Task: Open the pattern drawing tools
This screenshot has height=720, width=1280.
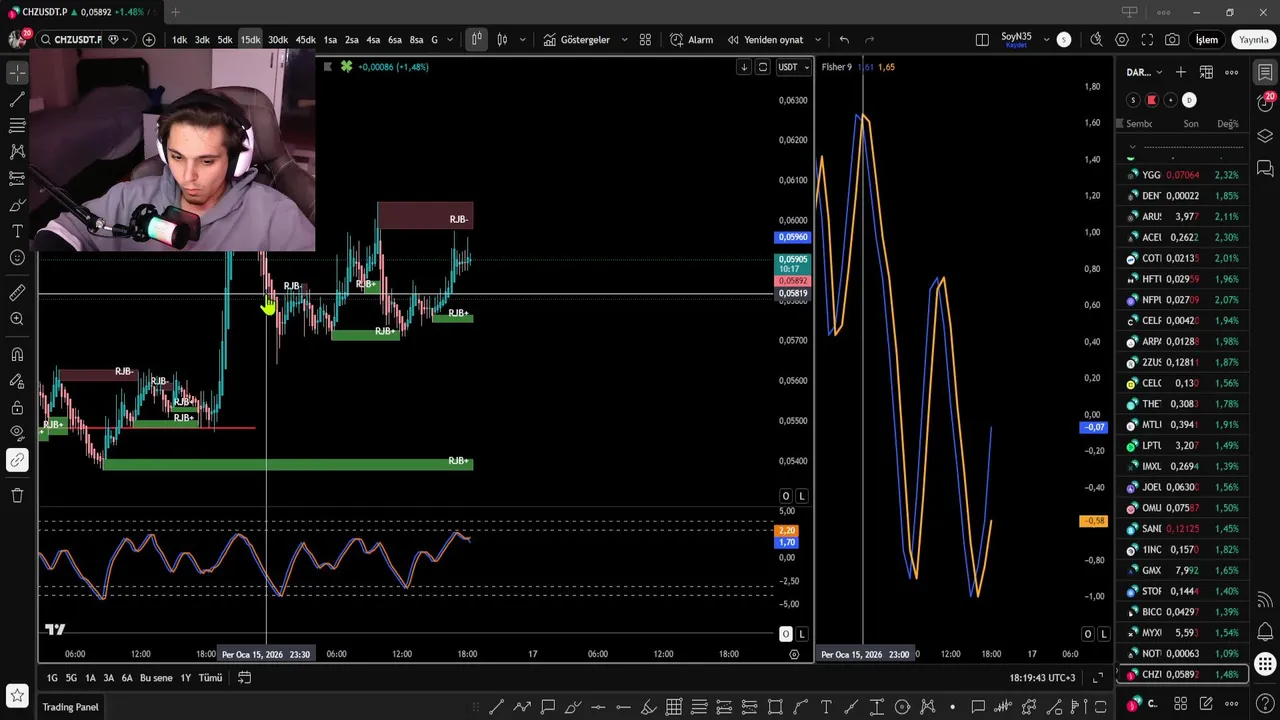Action: (17, 152)
